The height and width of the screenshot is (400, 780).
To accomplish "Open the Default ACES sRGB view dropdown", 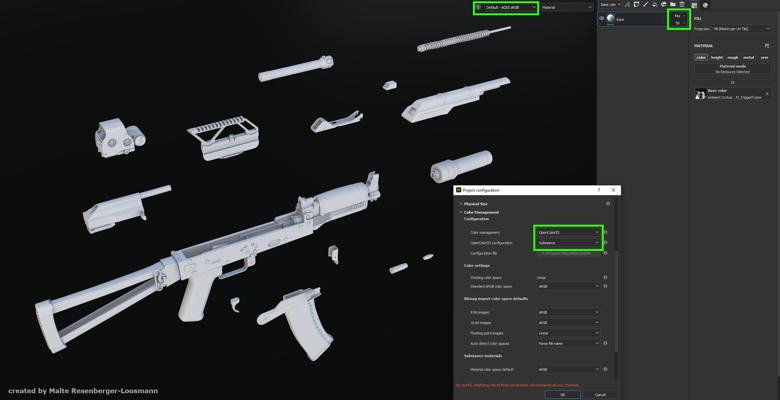I will tap(510, 7).
